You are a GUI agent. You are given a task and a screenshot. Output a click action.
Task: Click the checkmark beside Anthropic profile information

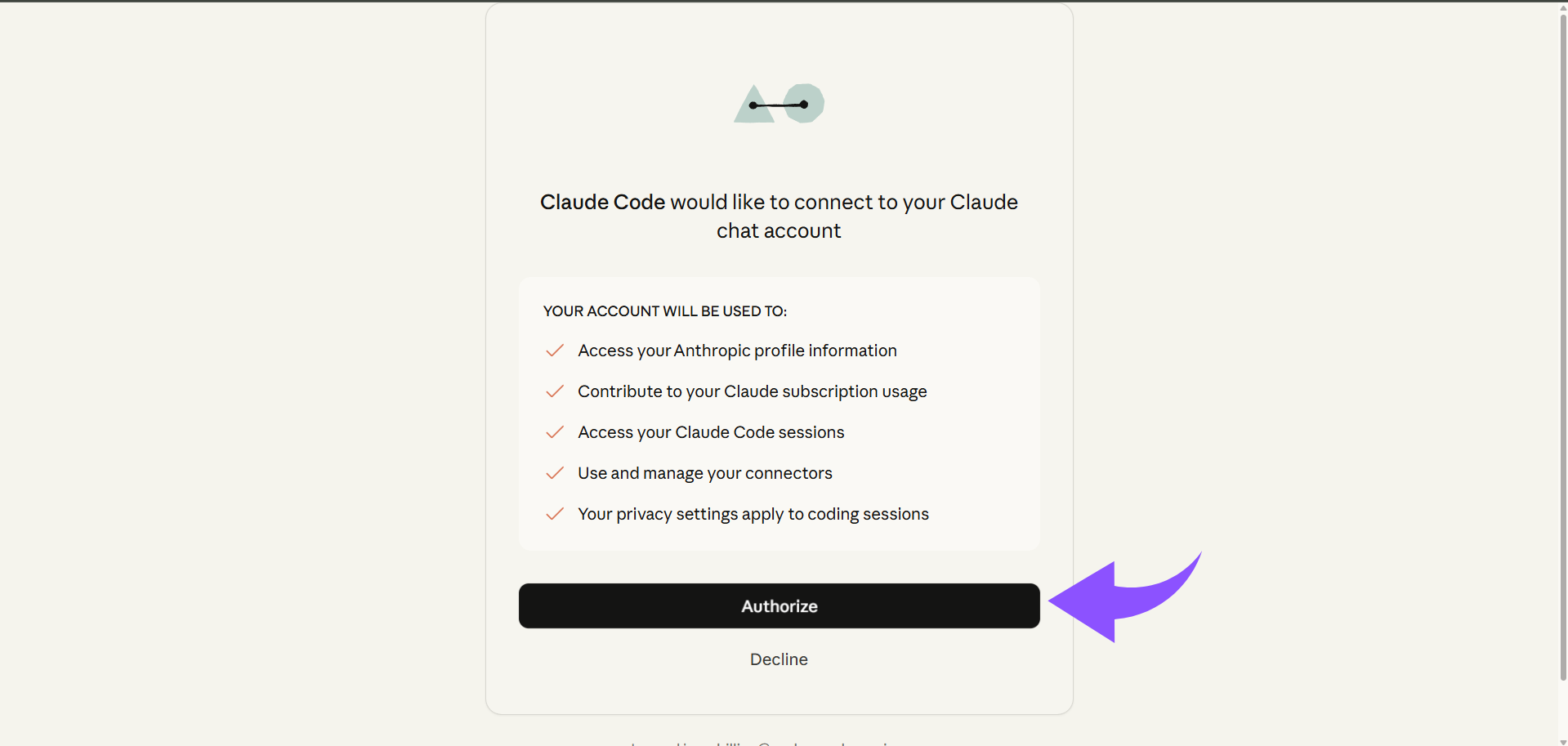click(x=555, y=351)
